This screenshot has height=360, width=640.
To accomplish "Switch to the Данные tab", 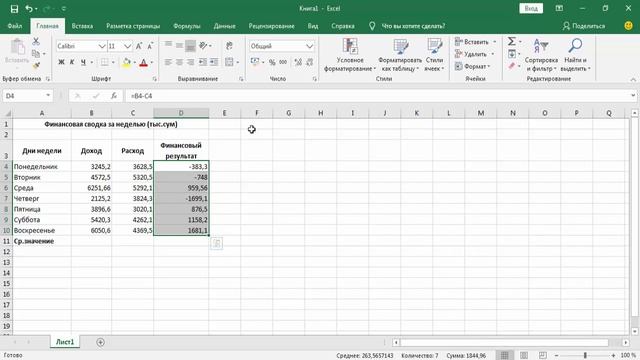I will (x=224, y=26).
